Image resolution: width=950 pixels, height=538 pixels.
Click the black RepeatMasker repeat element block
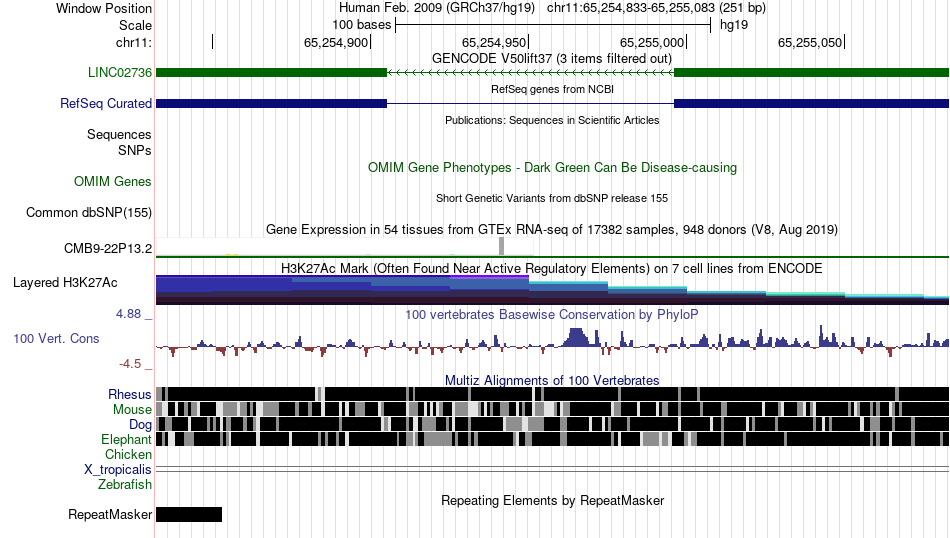[189, 514]
